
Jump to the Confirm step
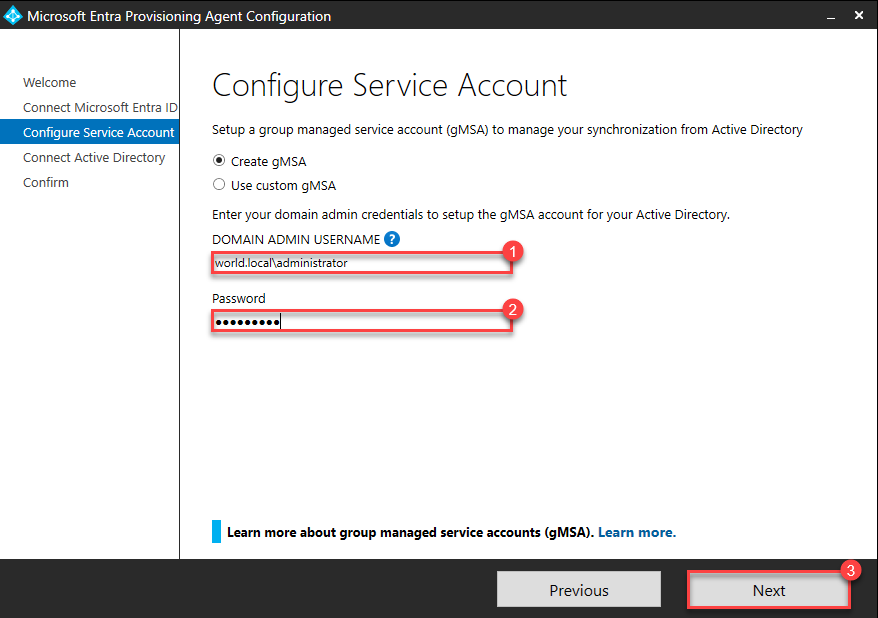click(x=46, y=182)
